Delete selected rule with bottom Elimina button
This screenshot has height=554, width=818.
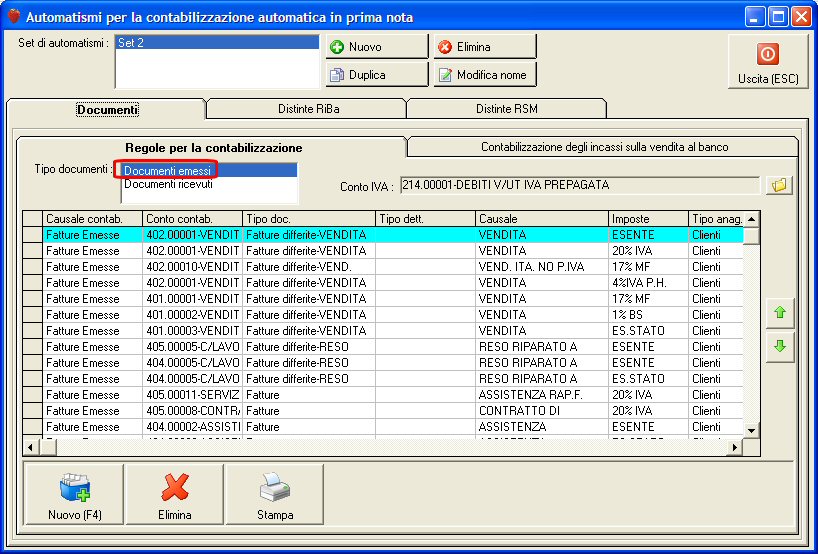click(175, 495)
